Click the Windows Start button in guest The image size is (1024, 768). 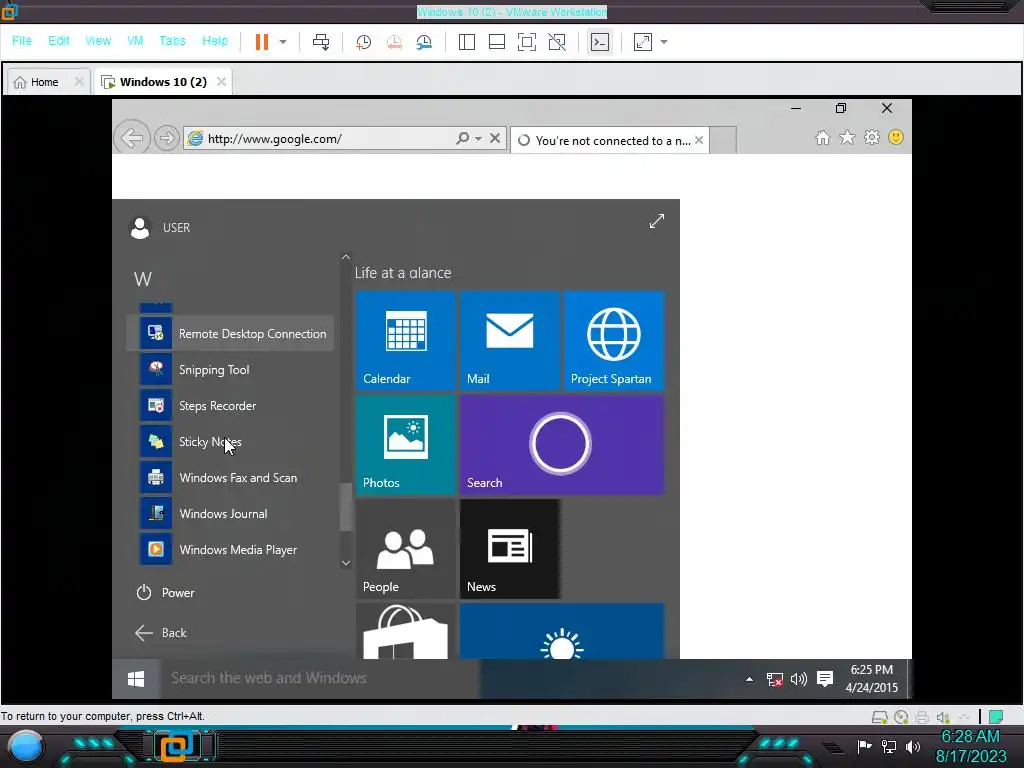[x=136, y=679]
